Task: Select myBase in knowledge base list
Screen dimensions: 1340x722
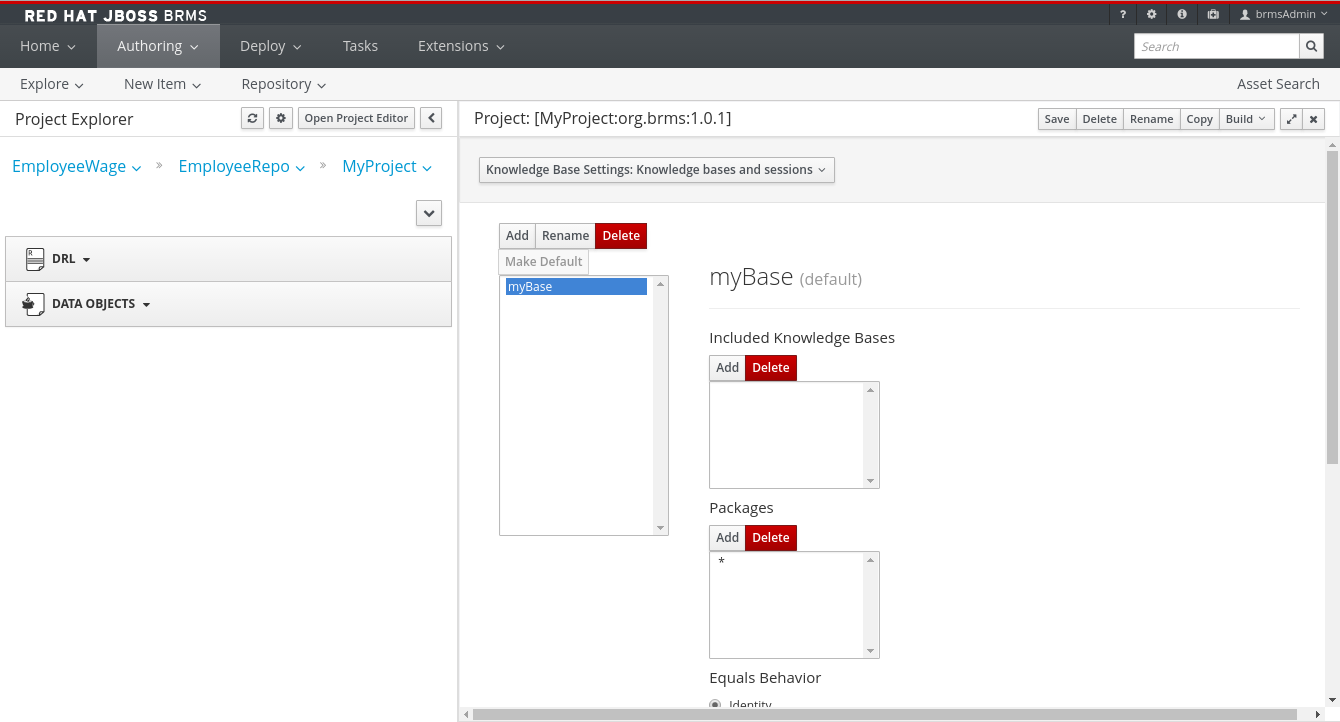Action: coord(576,287)
